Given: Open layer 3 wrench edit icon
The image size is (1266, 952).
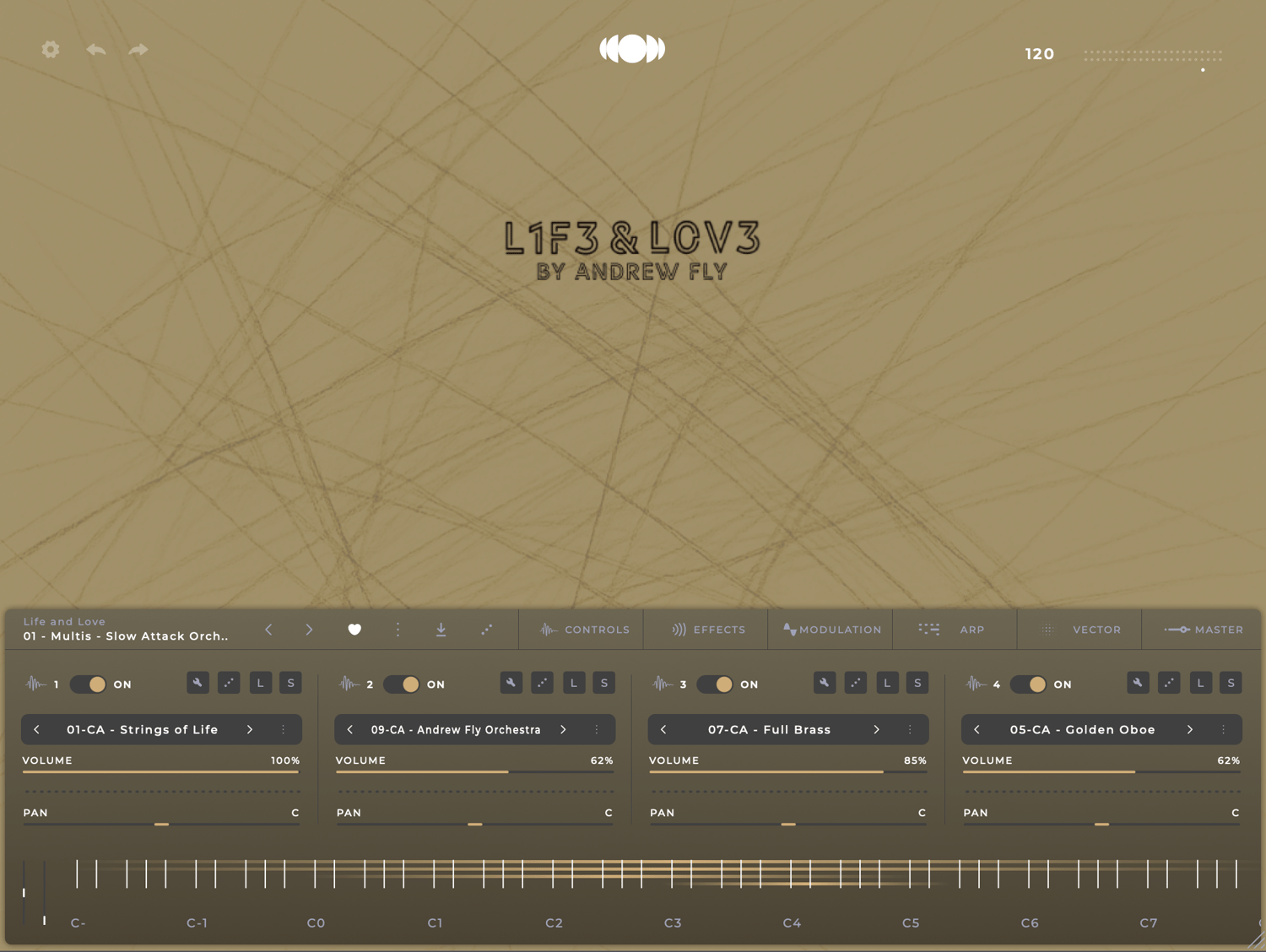Looking at the screenshot, I should point(825,683).
